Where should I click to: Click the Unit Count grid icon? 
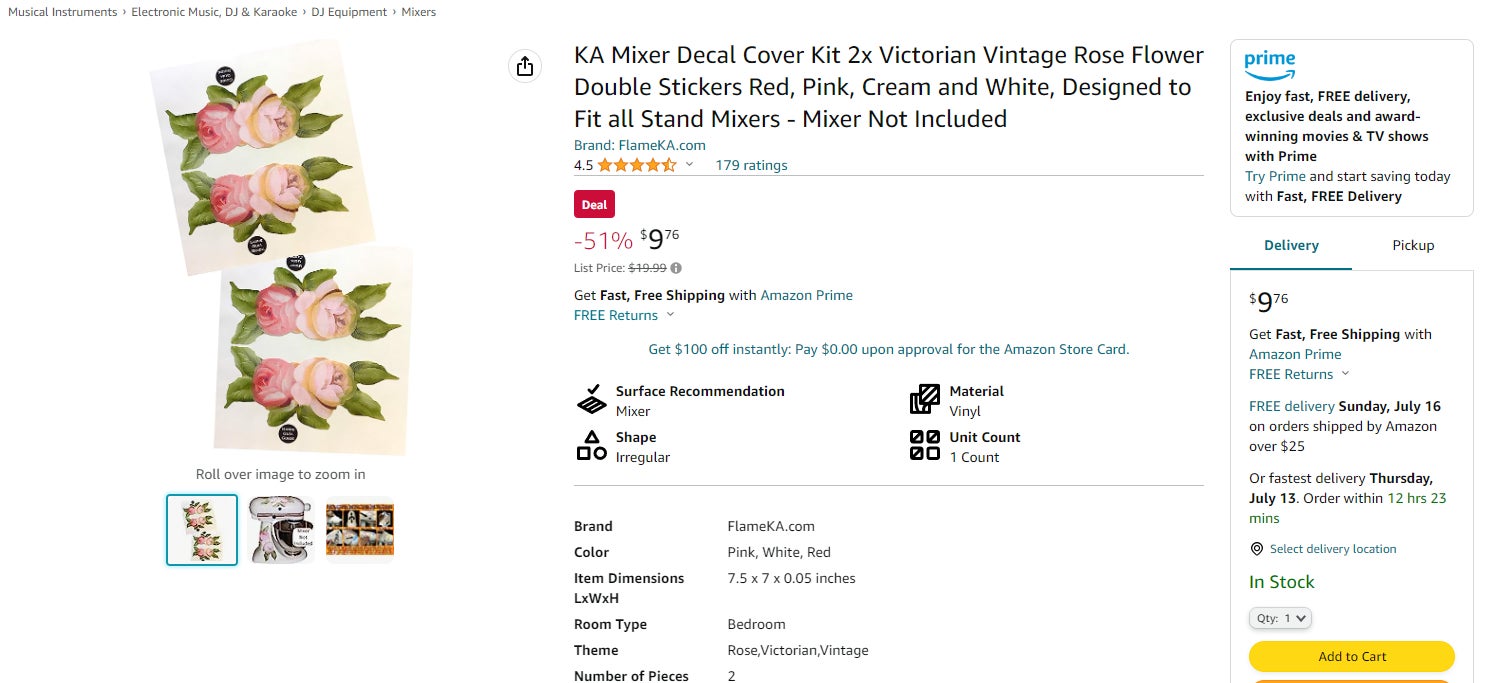(923, 446)
